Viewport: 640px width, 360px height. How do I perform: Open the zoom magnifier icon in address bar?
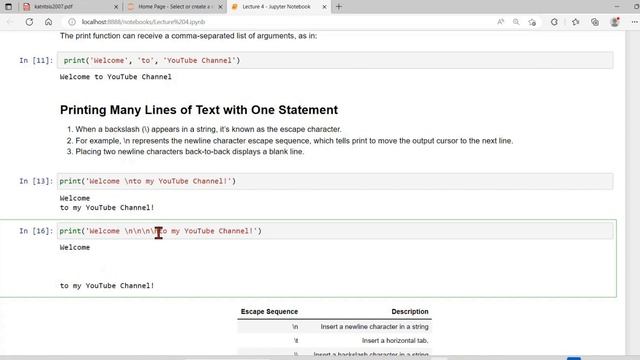pos(516,22)
